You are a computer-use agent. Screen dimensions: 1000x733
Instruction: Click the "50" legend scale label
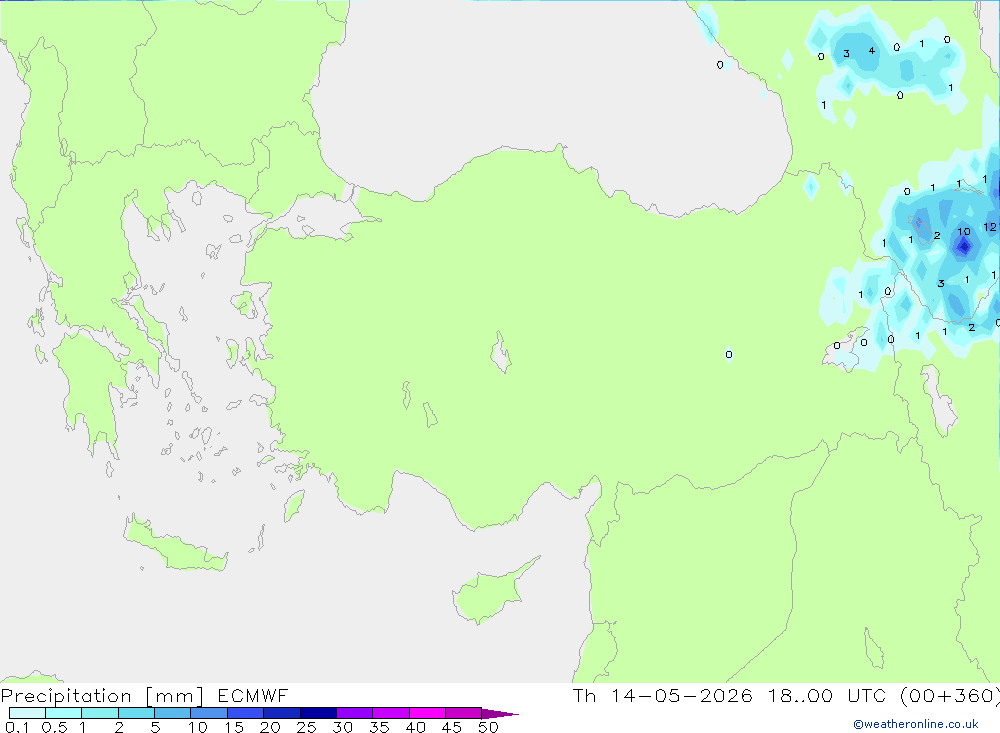488,727
